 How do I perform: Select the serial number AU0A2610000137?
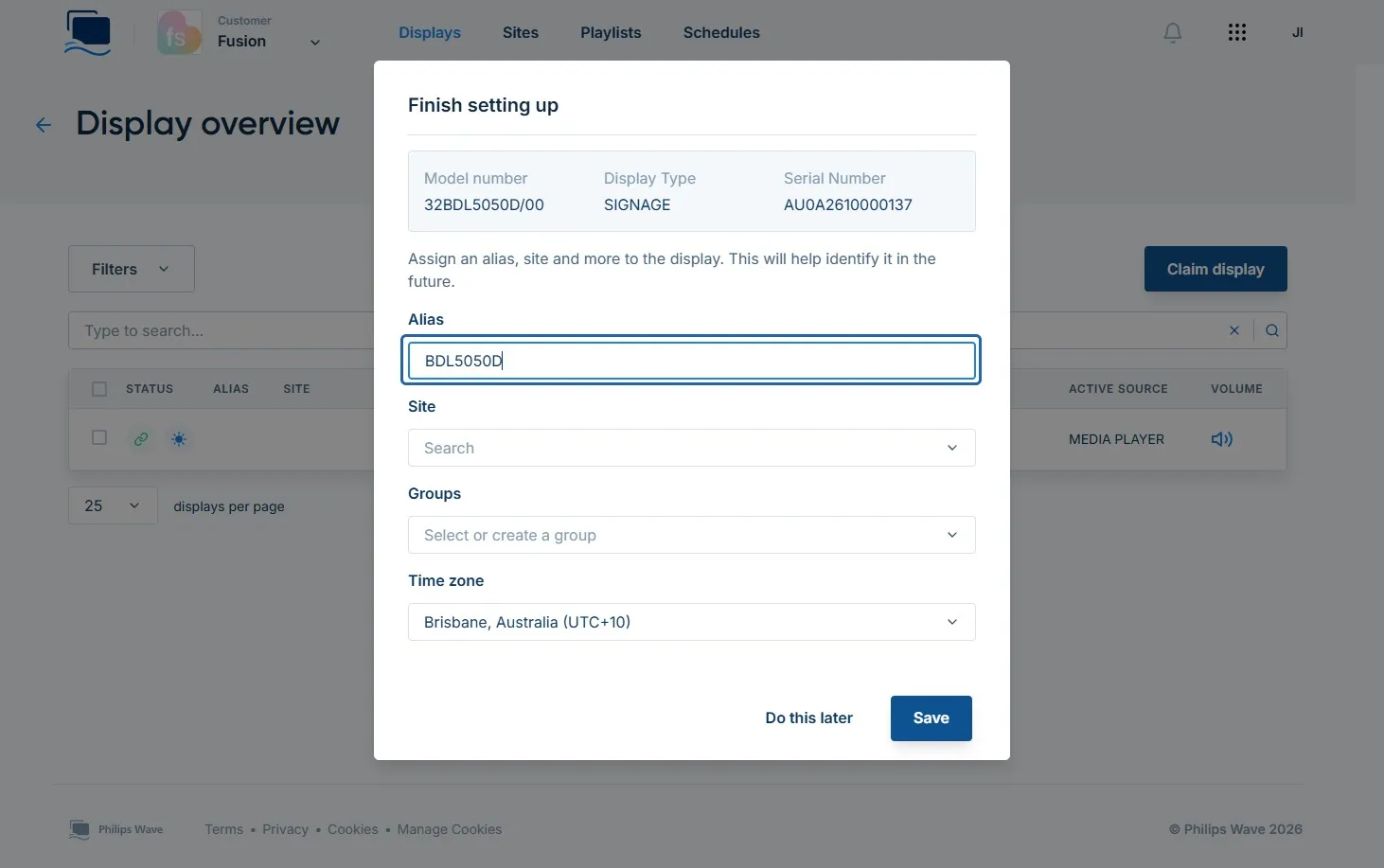tap(848, 205)
